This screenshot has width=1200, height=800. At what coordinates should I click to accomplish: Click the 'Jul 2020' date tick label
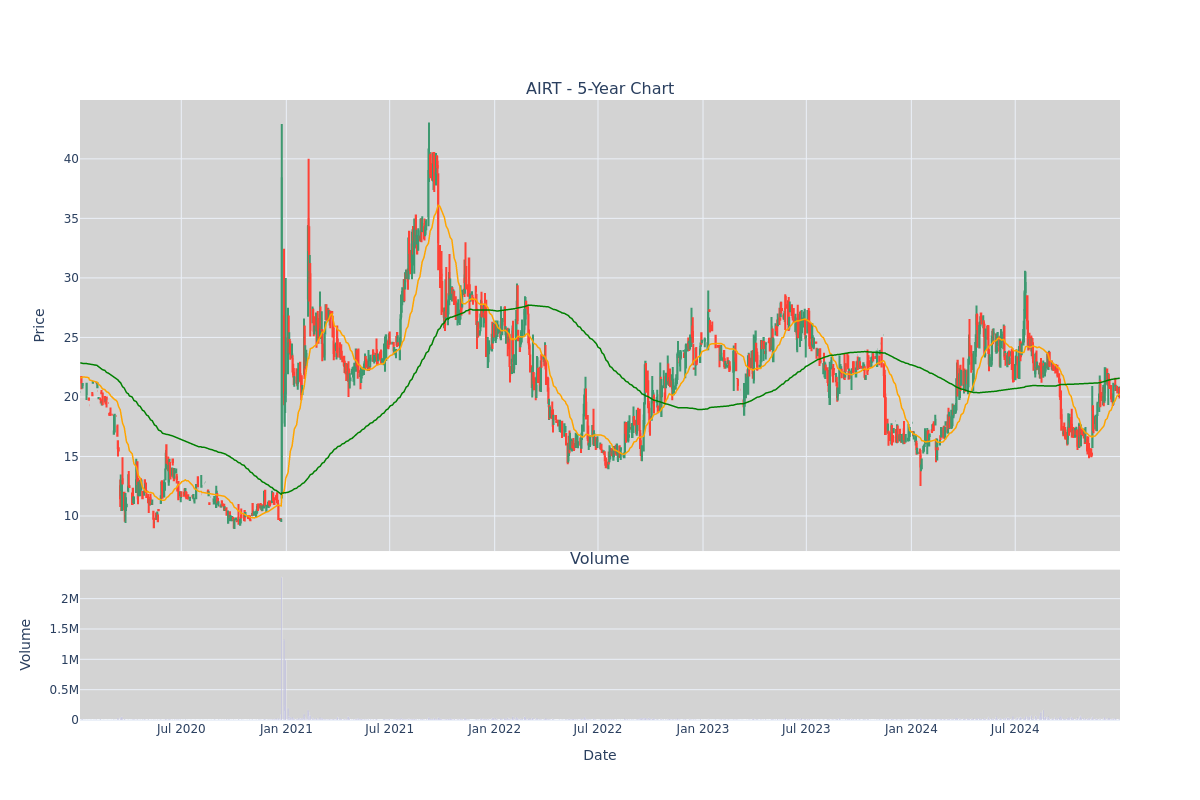(x=181, y=729)
